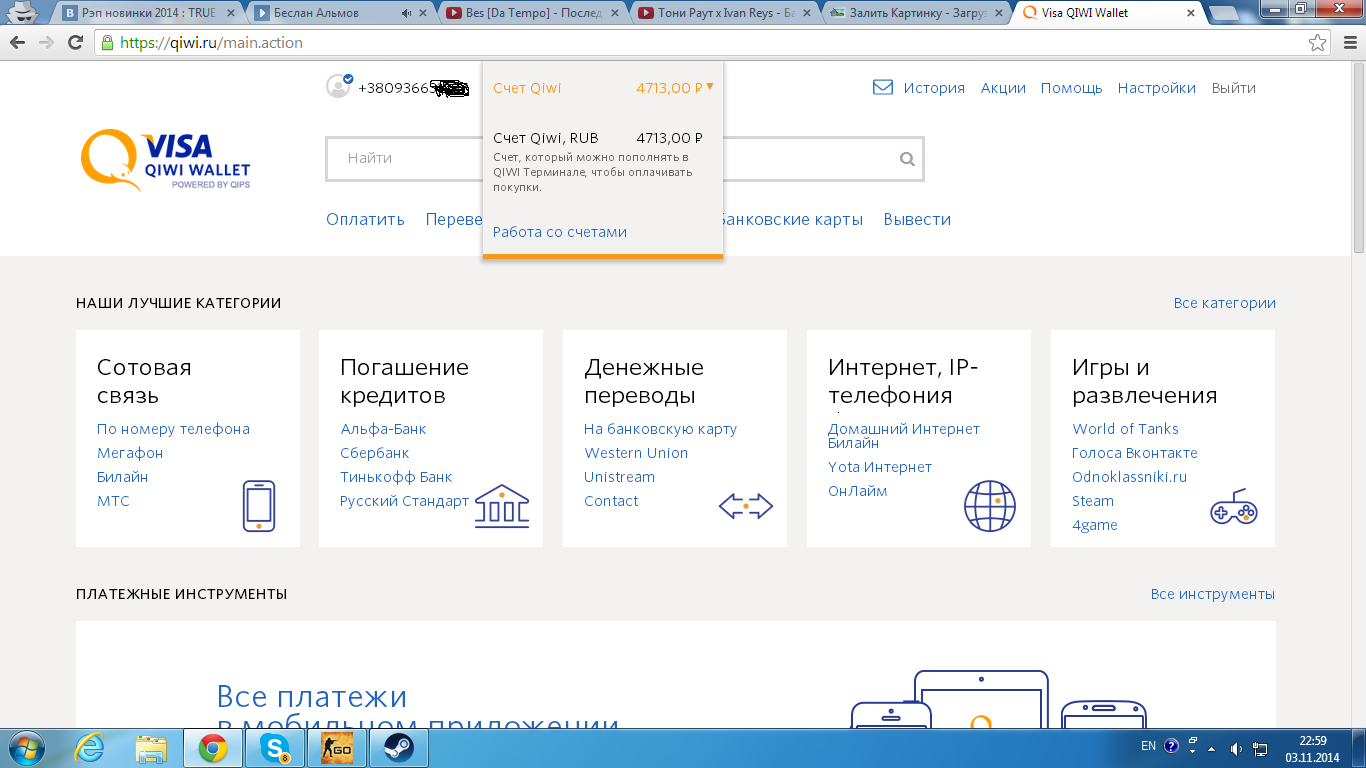
Task: Reload the page with refresh icon
Action: [75, 43]
